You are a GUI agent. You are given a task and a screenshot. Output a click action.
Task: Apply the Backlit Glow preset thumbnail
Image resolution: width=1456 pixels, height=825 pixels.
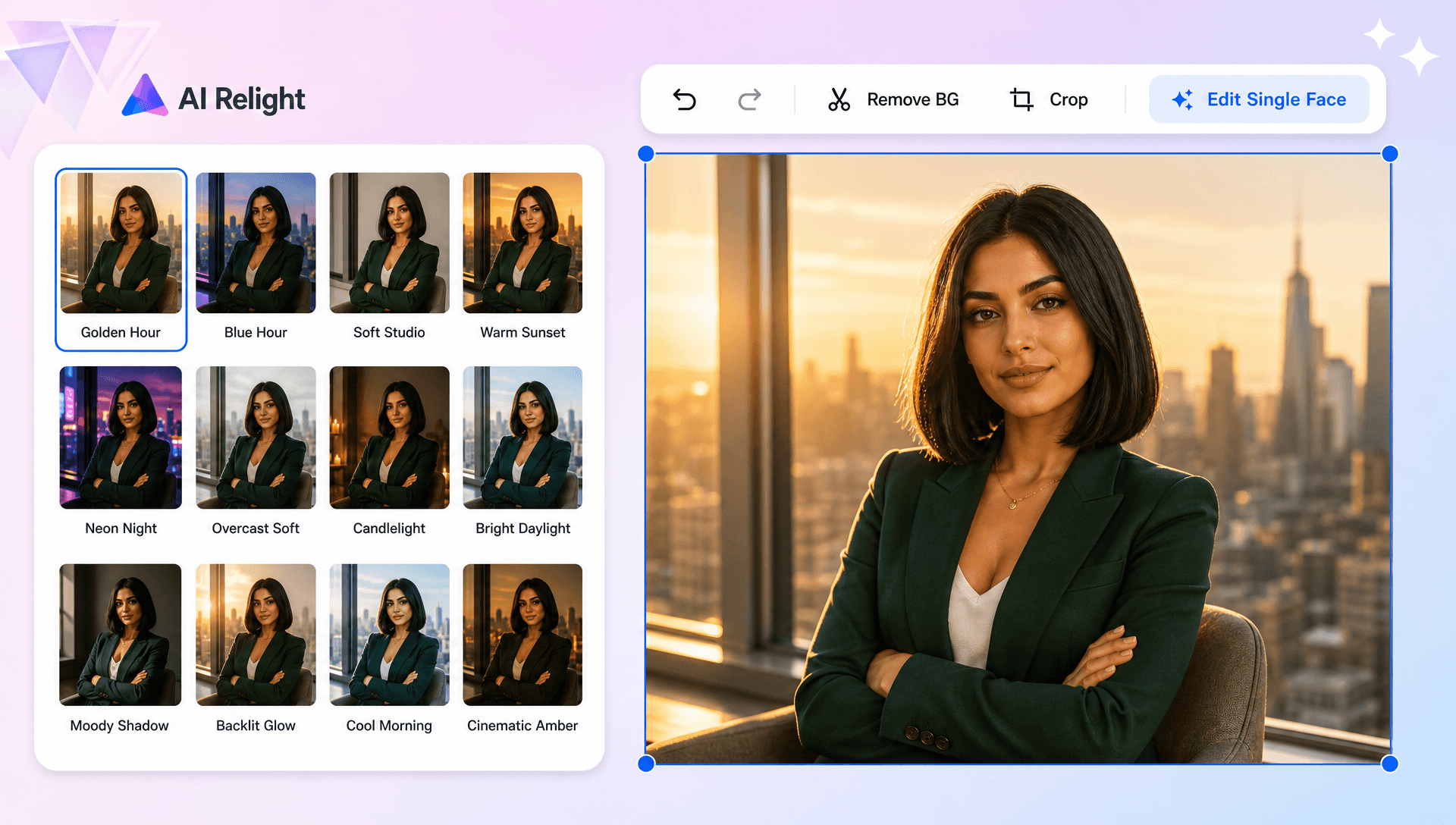(256, 635)
